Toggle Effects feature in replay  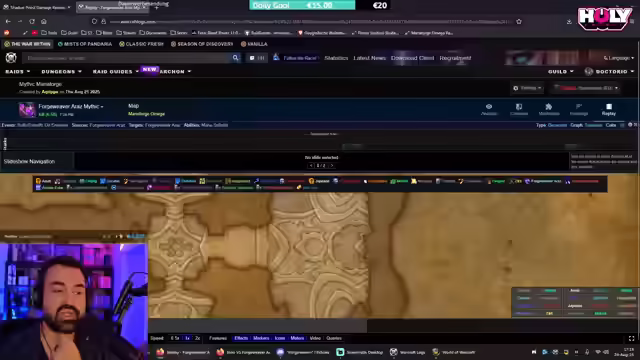(241, 338)
